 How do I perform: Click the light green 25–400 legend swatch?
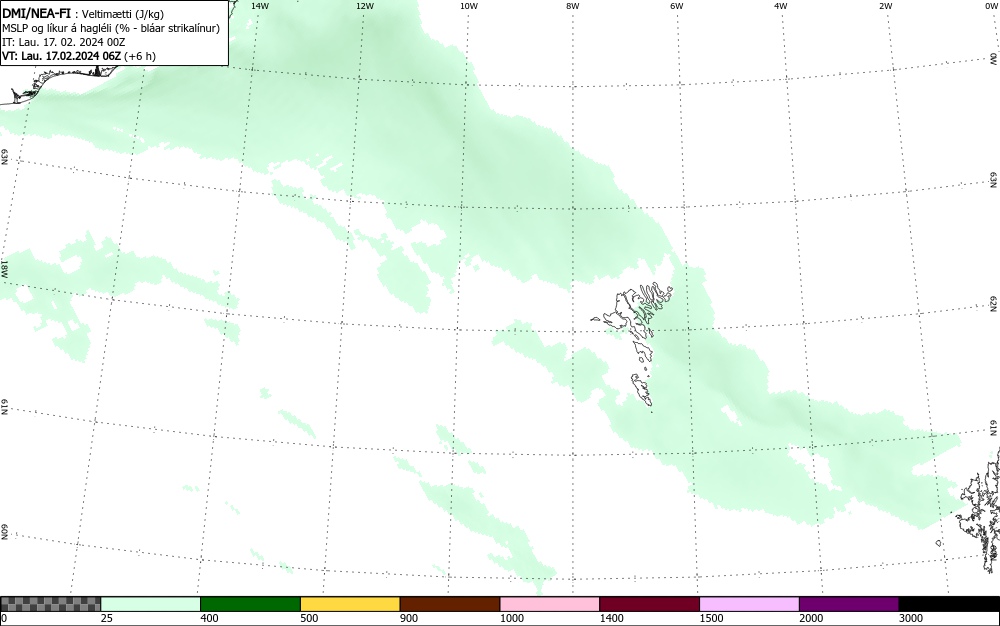pyautogui.click(x=151, y=604)
